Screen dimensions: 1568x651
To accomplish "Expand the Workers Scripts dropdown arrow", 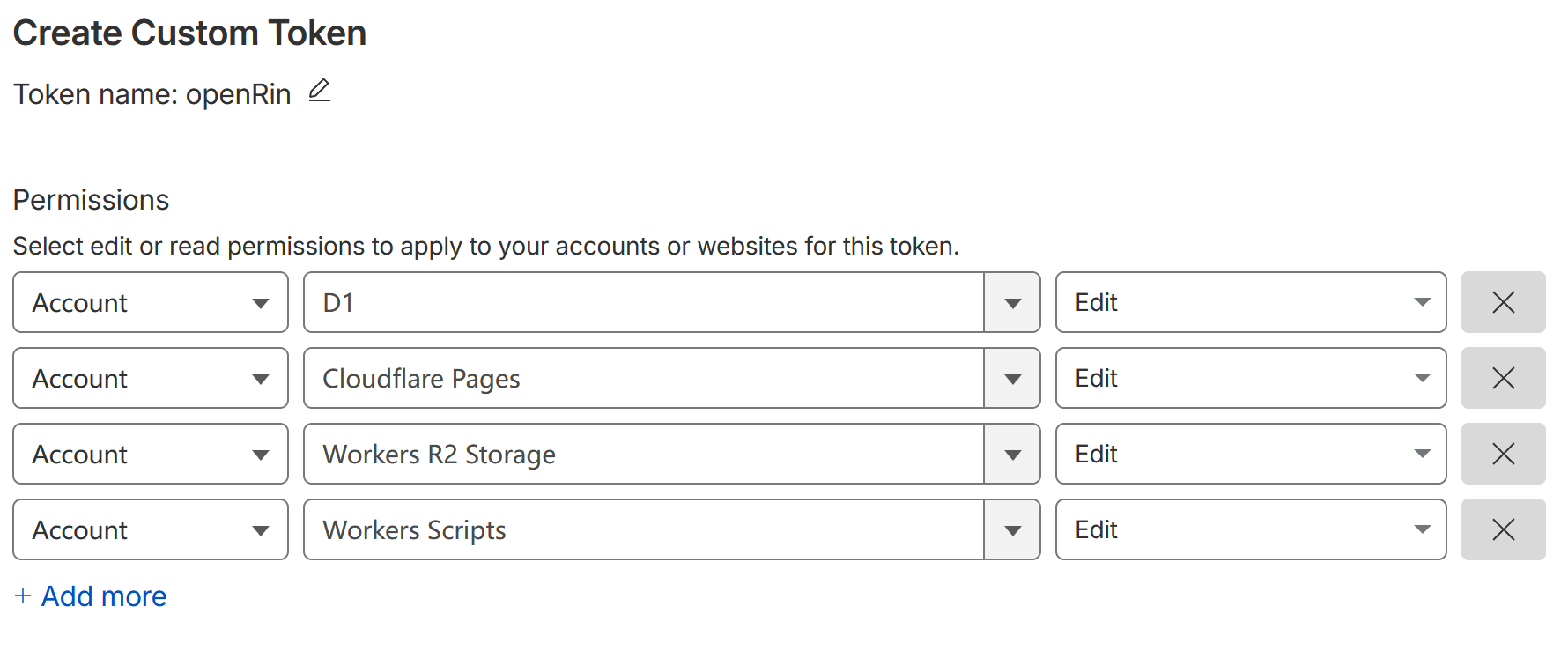I will (1012, 529).
